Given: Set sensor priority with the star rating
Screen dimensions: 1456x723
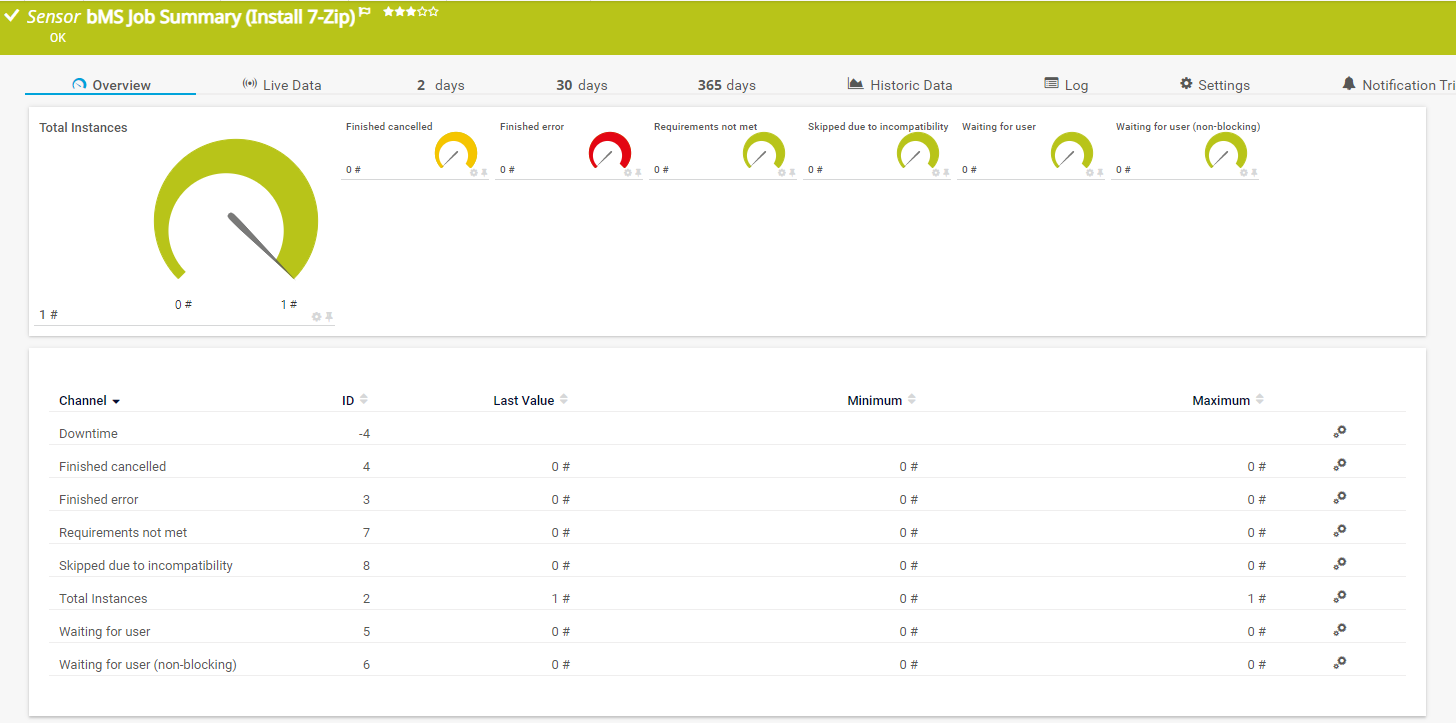Looking at the screenshot, I should click(410, 12).
